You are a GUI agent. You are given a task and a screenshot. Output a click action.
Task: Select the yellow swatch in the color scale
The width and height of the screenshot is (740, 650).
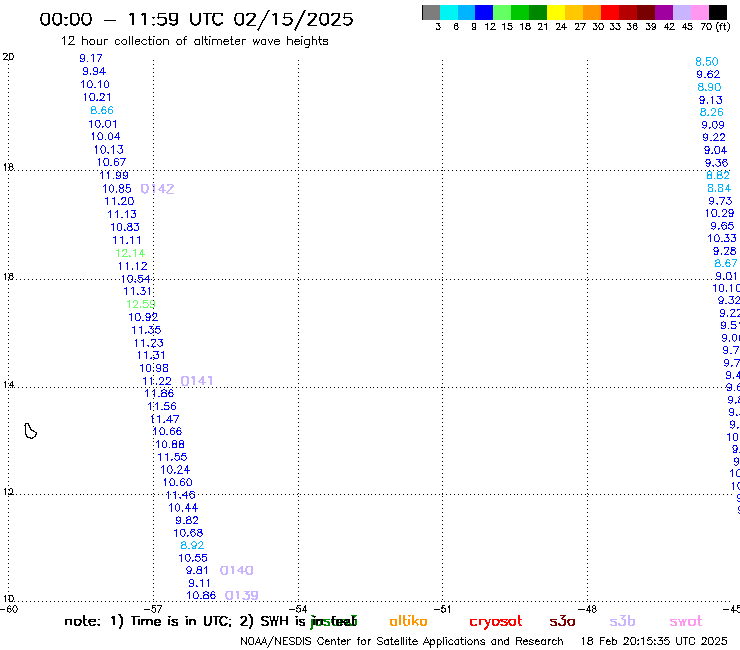coord(555,12)
